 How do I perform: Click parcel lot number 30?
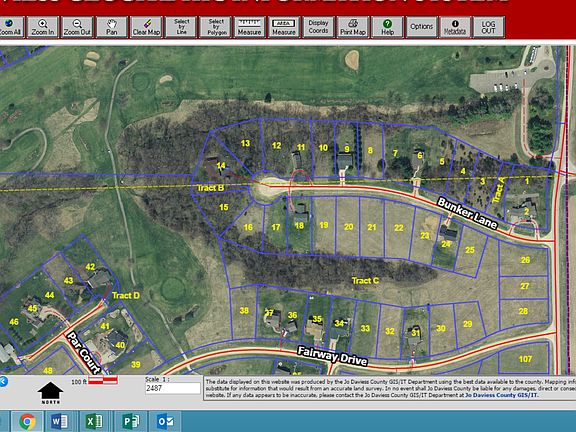point(441,328)
